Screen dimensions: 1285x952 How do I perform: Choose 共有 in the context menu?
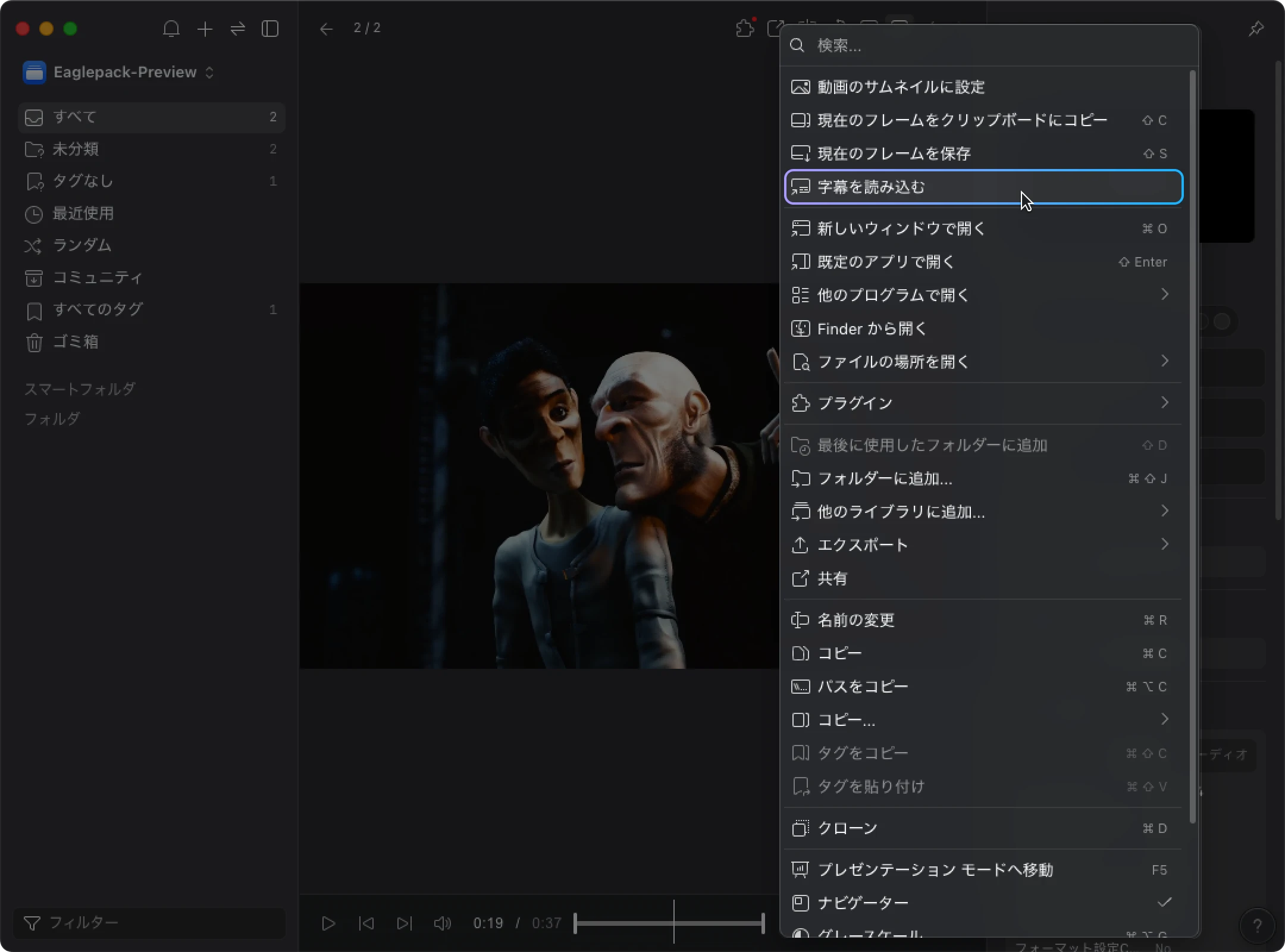[x=984, y=578]
